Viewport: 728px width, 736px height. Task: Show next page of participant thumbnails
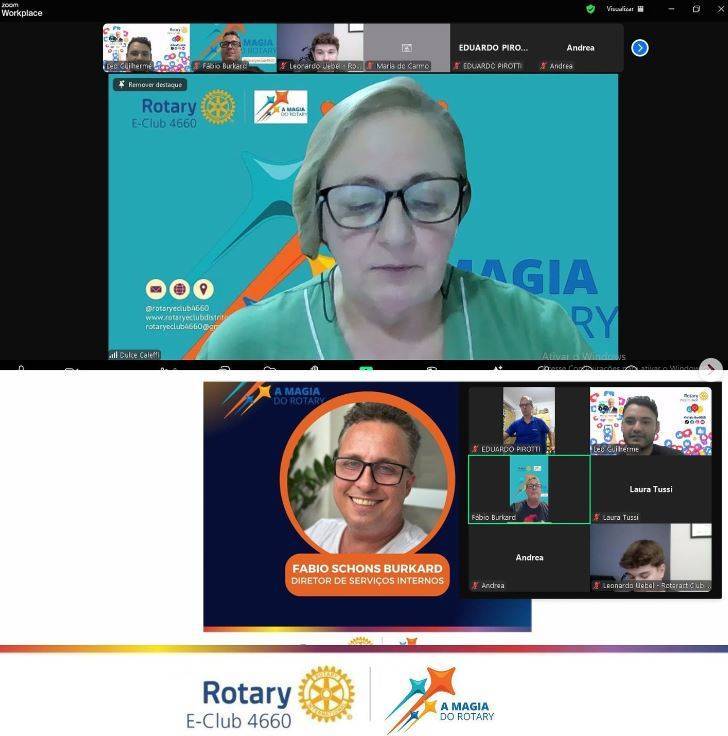click(x=640, y=48)
